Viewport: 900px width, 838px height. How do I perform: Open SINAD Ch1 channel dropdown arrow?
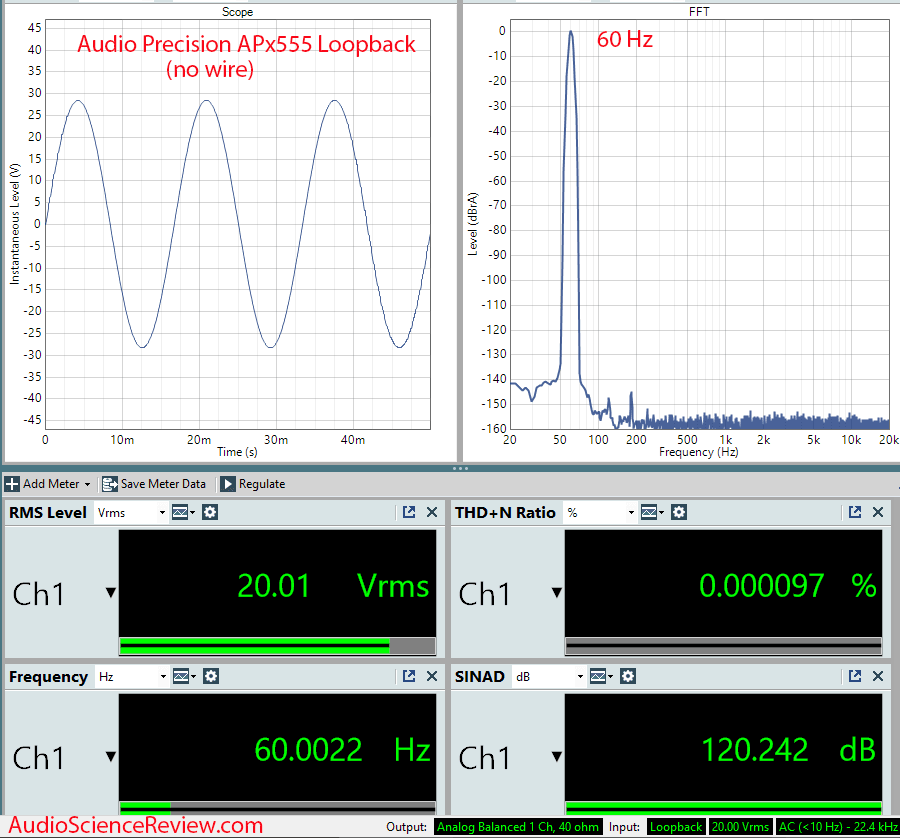(x=556, y=756)
